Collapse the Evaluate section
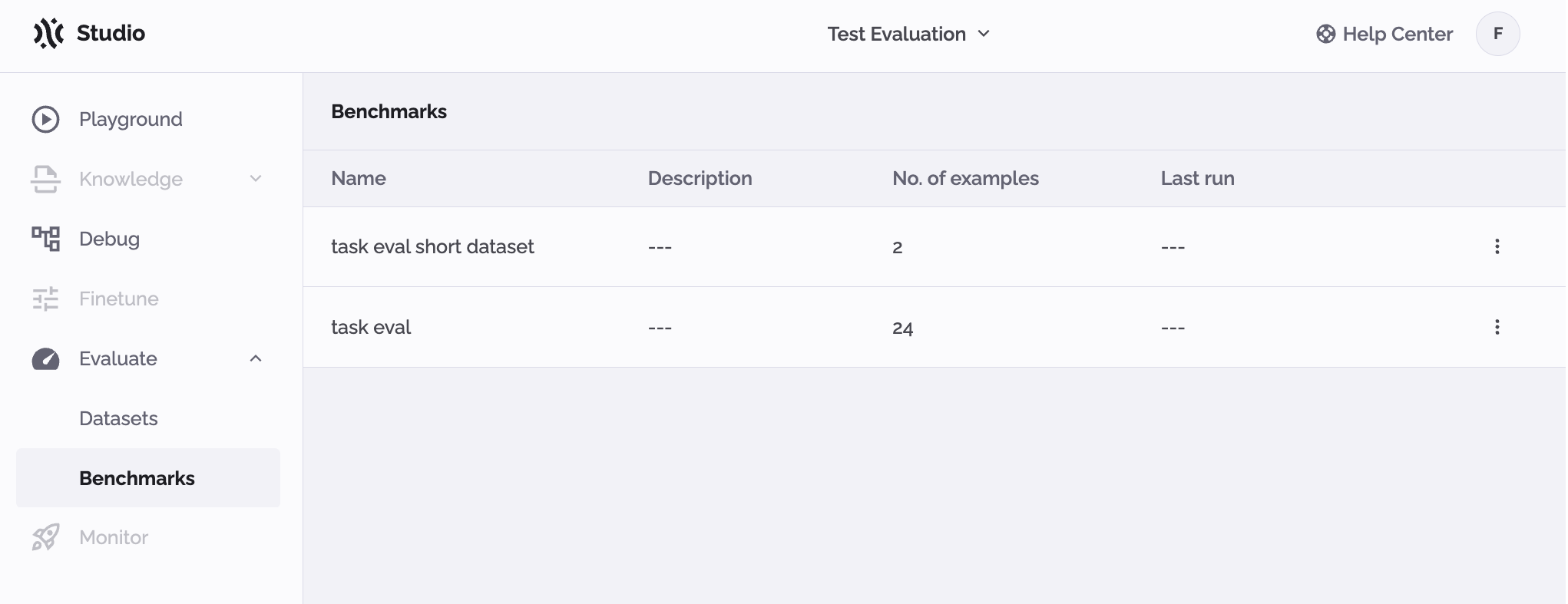This screenshot has width=1568, height=604. (256, 358)
